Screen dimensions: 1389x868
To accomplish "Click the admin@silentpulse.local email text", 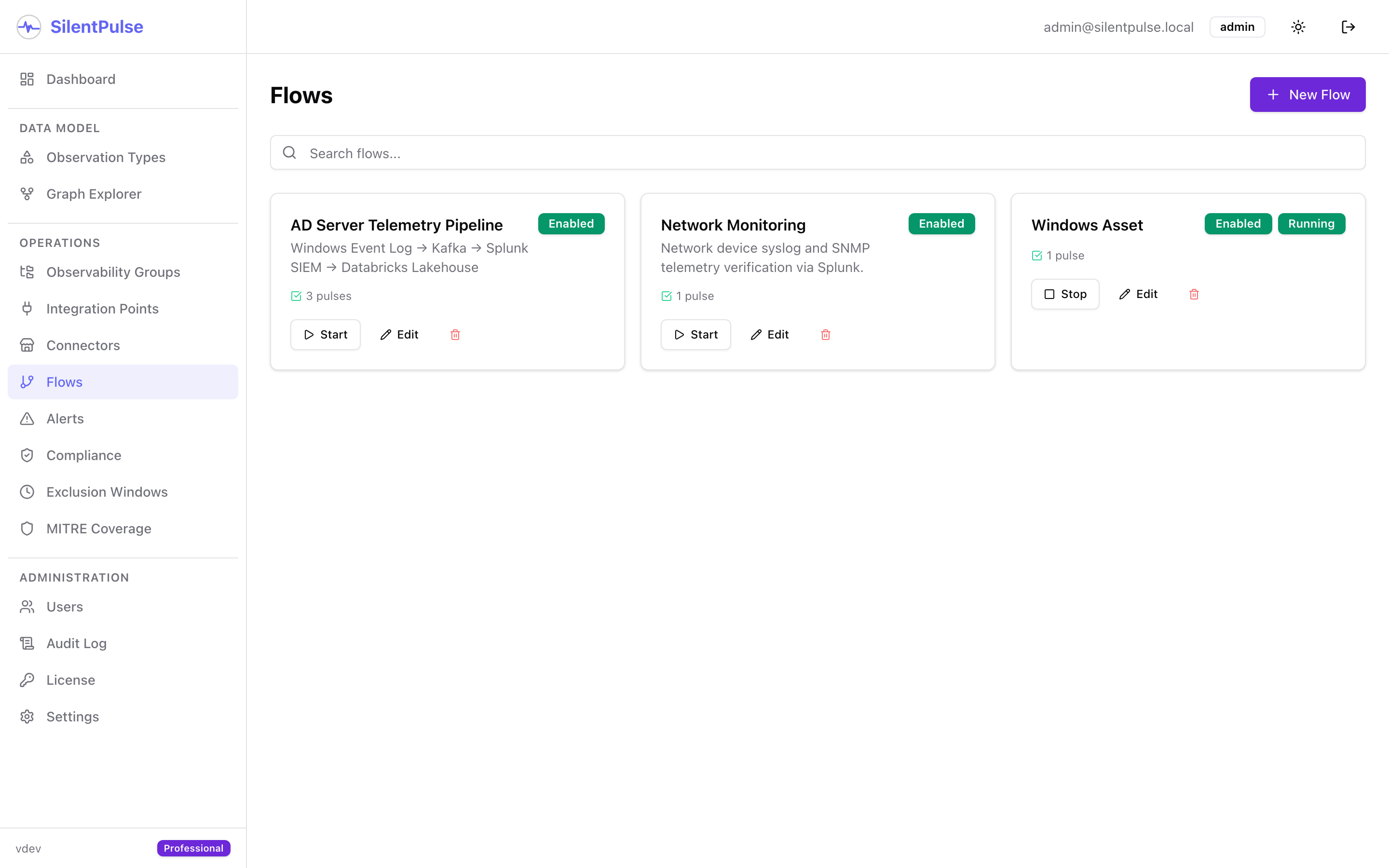I will 1118,27.
